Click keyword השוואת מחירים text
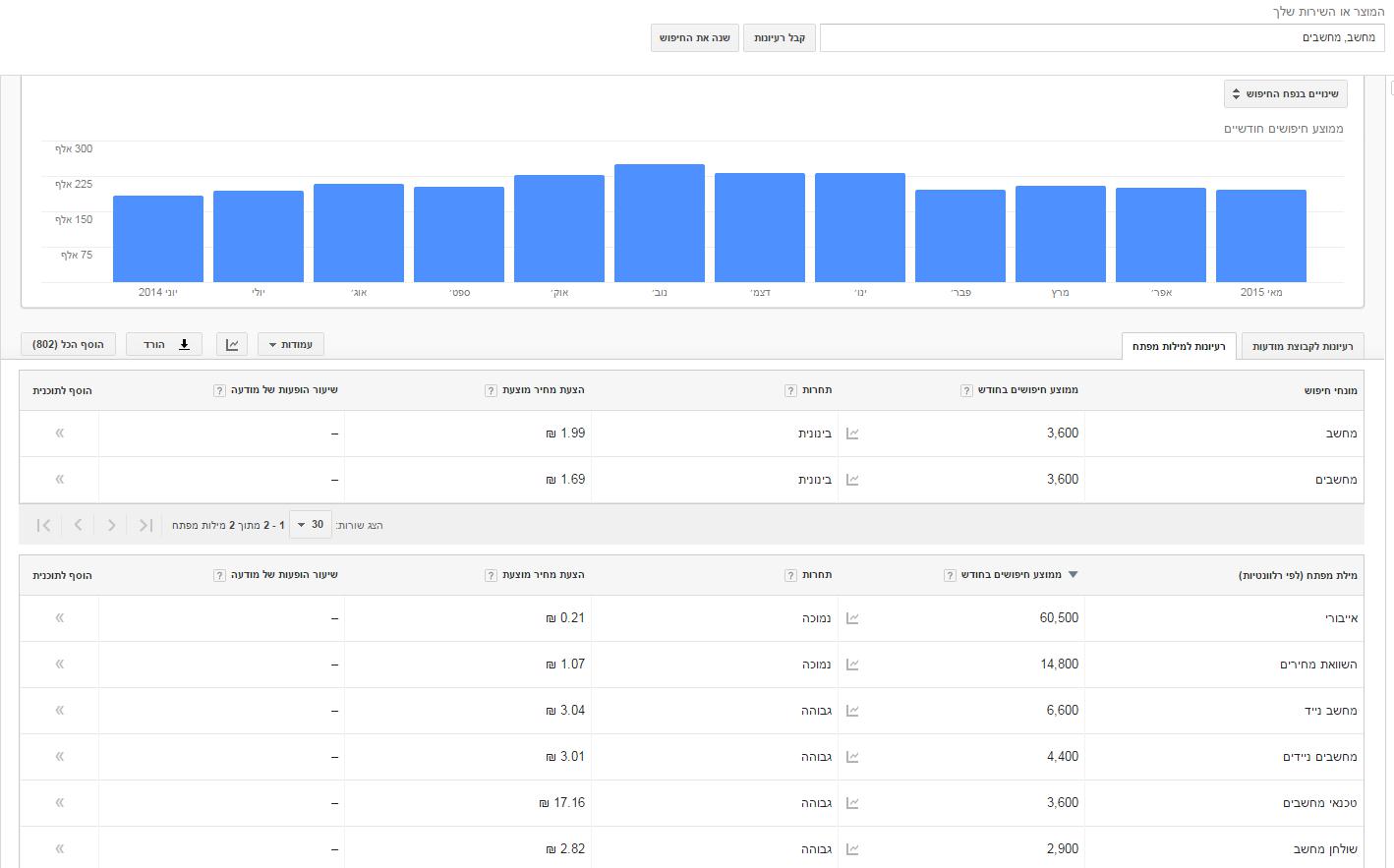This screenshot has height=868, width=1394. [x=1318, y=664]
